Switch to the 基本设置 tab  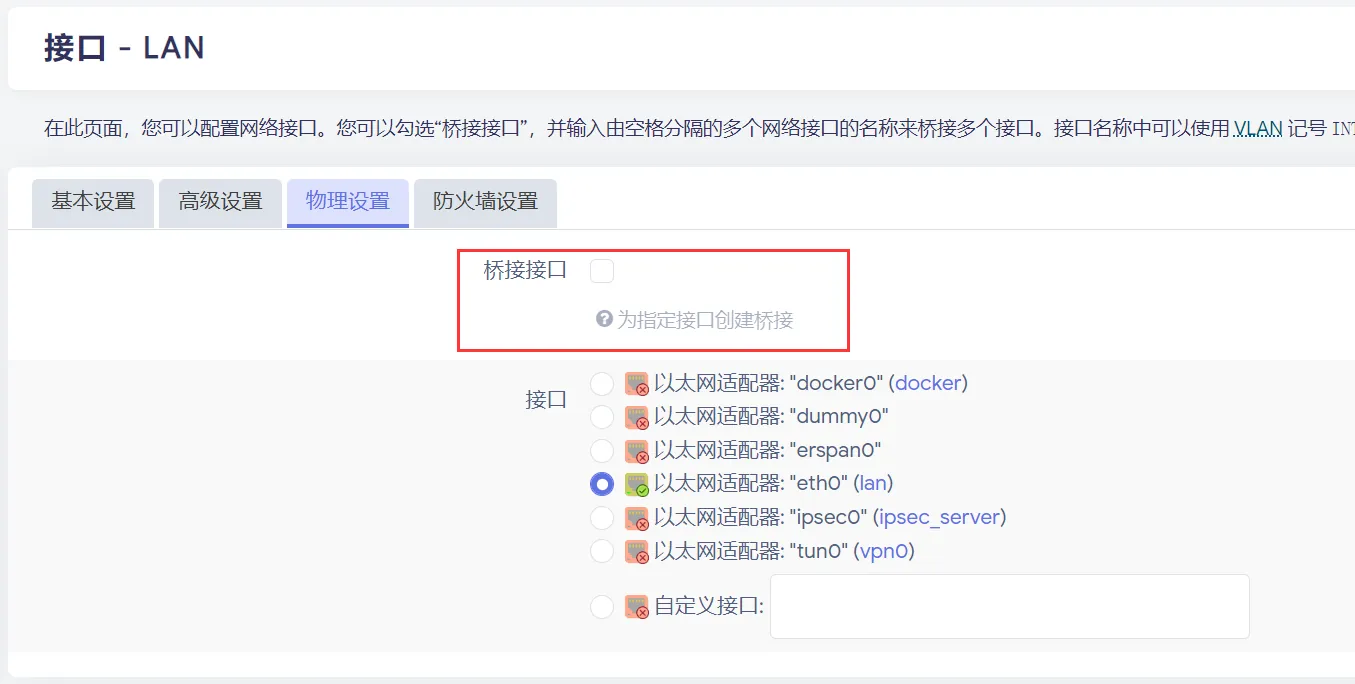click(x=93, y=202)
